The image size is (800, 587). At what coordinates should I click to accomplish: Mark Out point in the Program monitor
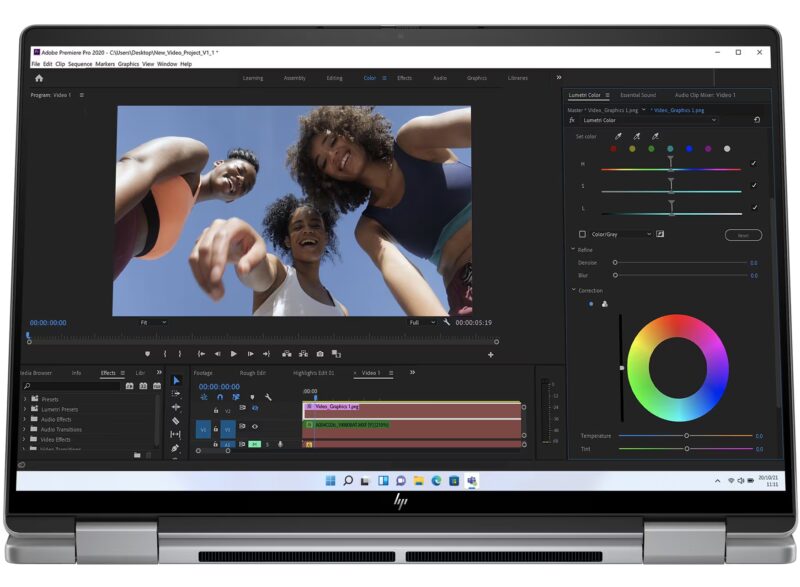point(180,353)
